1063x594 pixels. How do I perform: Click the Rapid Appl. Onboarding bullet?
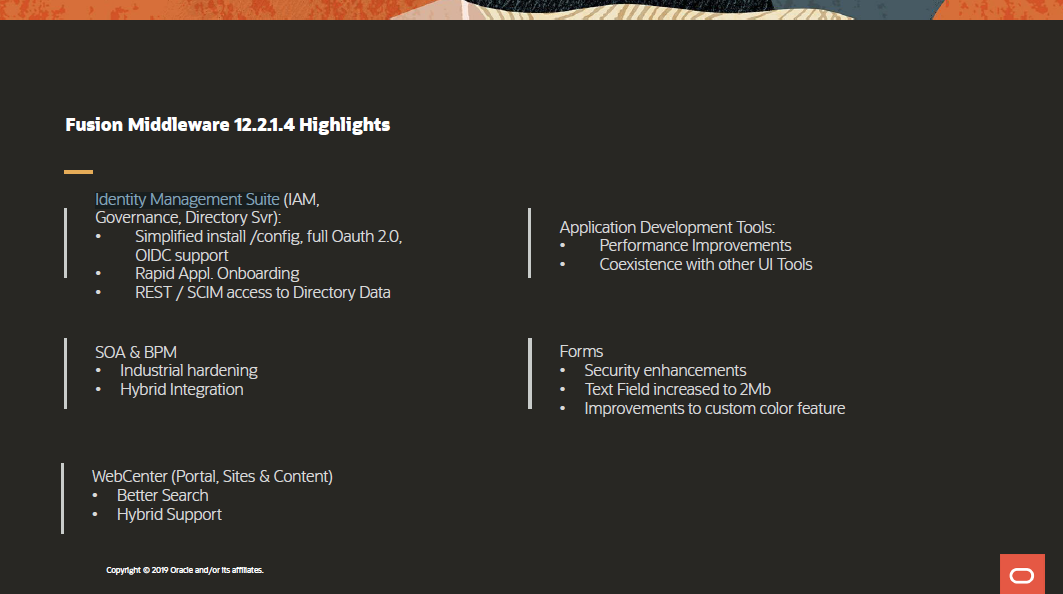217,273
